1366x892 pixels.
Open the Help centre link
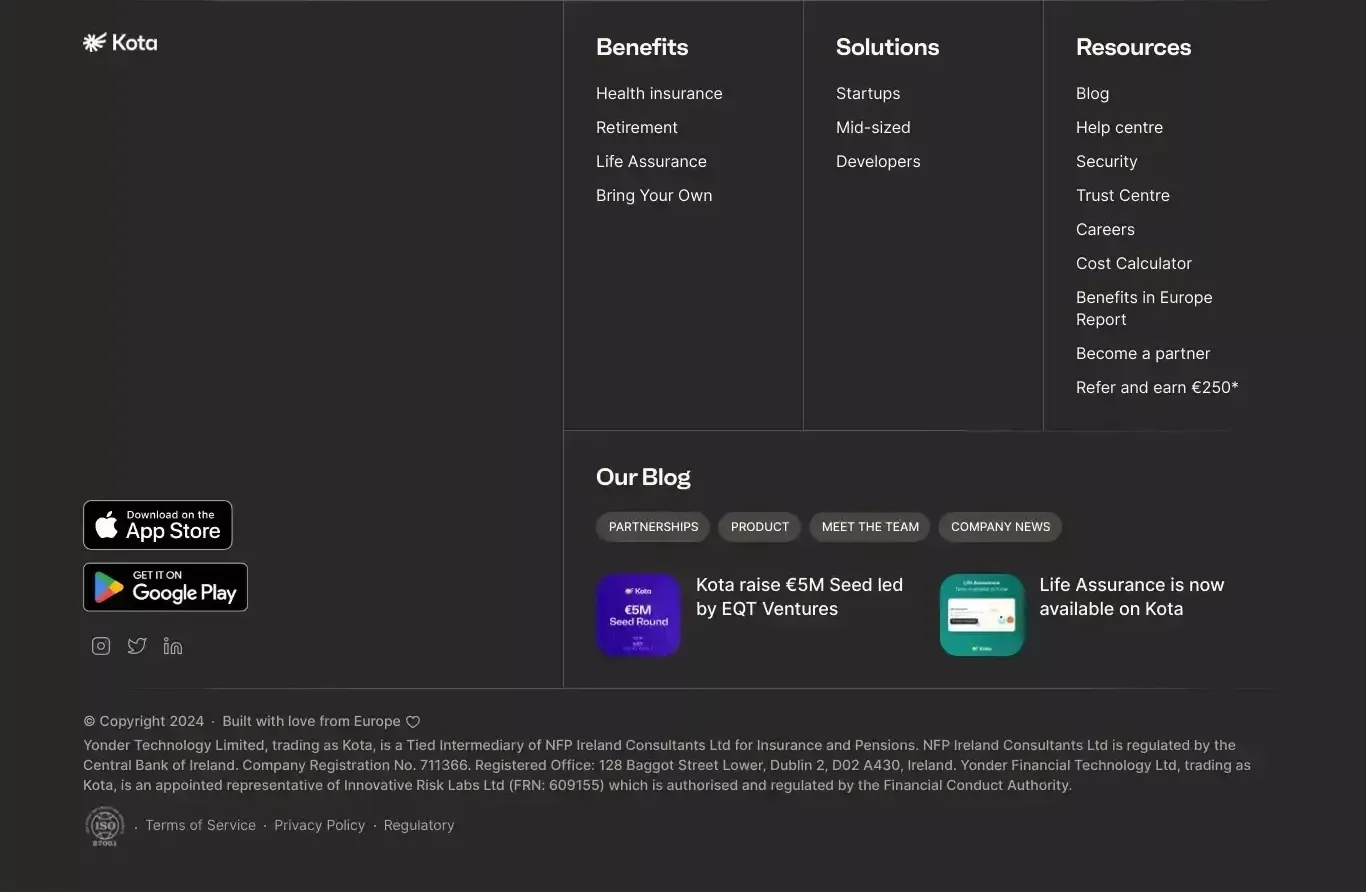1119,127
